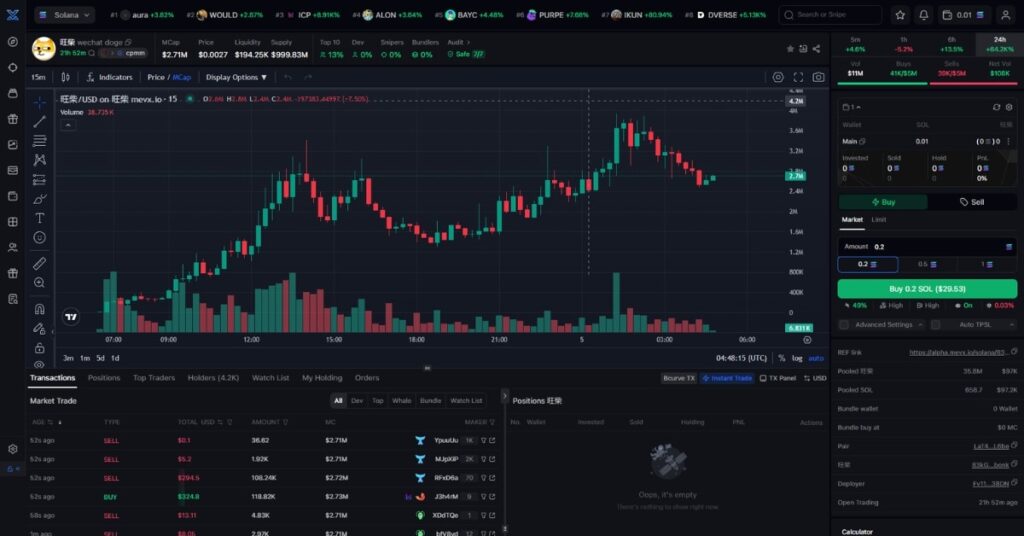1024x536 pixels.
Task: Open trade panel settings gear
Action: tap(1009, 107)
